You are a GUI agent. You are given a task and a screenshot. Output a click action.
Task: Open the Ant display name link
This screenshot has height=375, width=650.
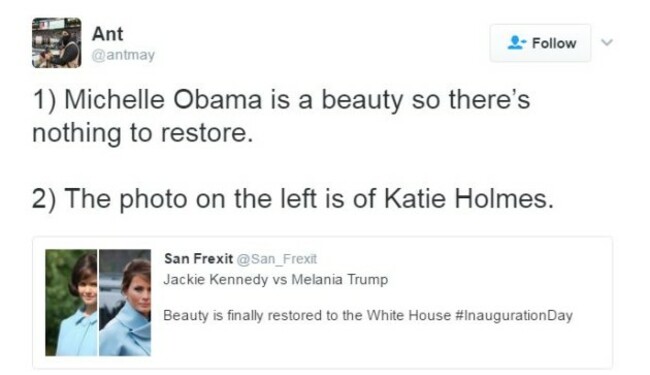[x=107, y=34]
